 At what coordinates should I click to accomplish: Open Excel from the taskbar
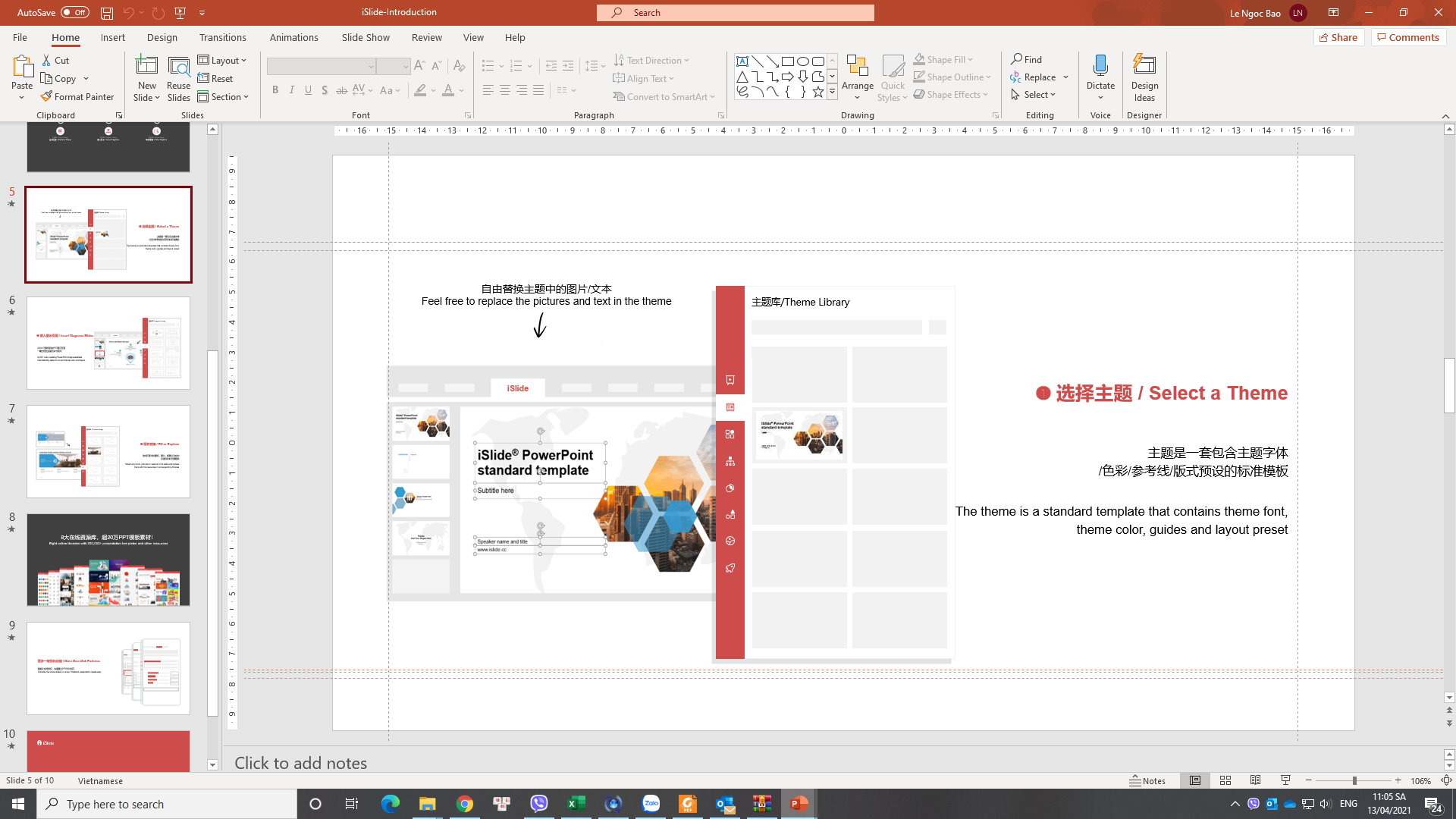click(x=576, y=804)
